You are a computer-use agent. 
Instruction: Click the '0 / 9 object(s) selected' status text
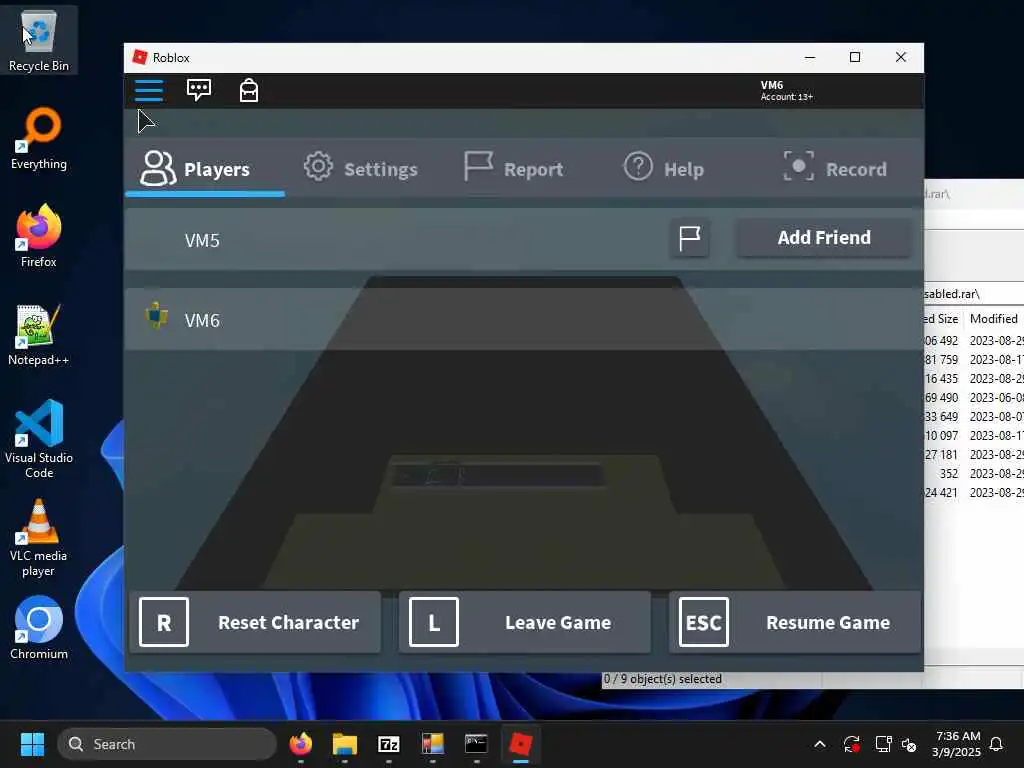662,679
